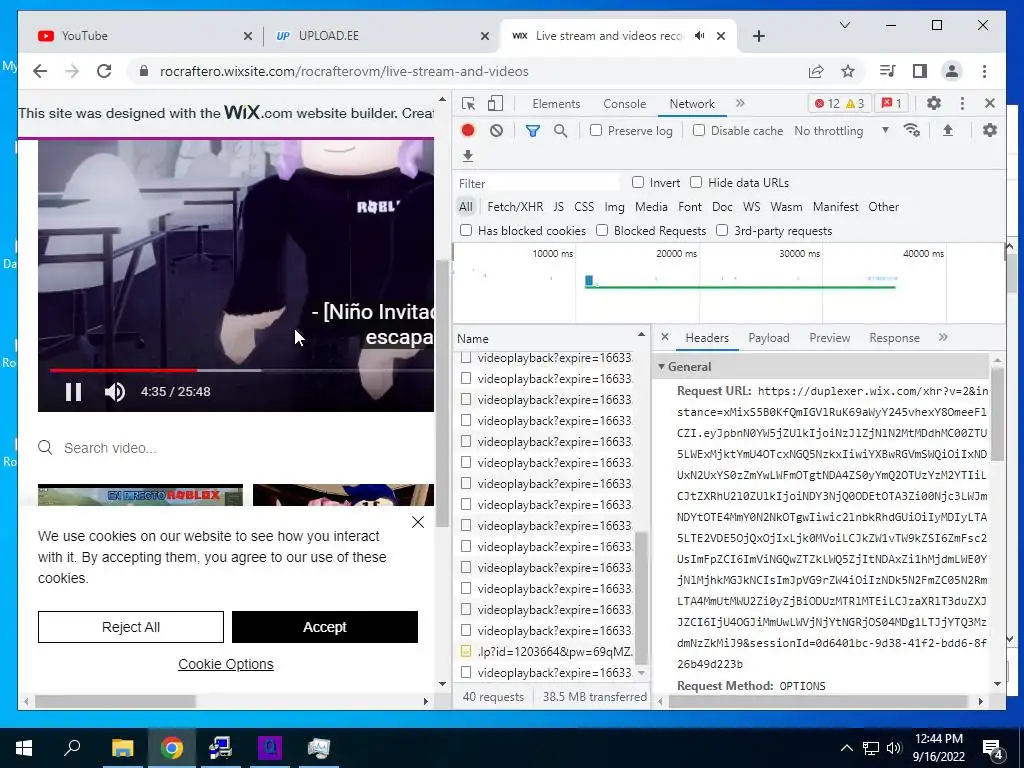Filter requests by Fetch/XHR
Image resolution: width=1024 pixels, height=768 pixels.
[x=515, y=207]
